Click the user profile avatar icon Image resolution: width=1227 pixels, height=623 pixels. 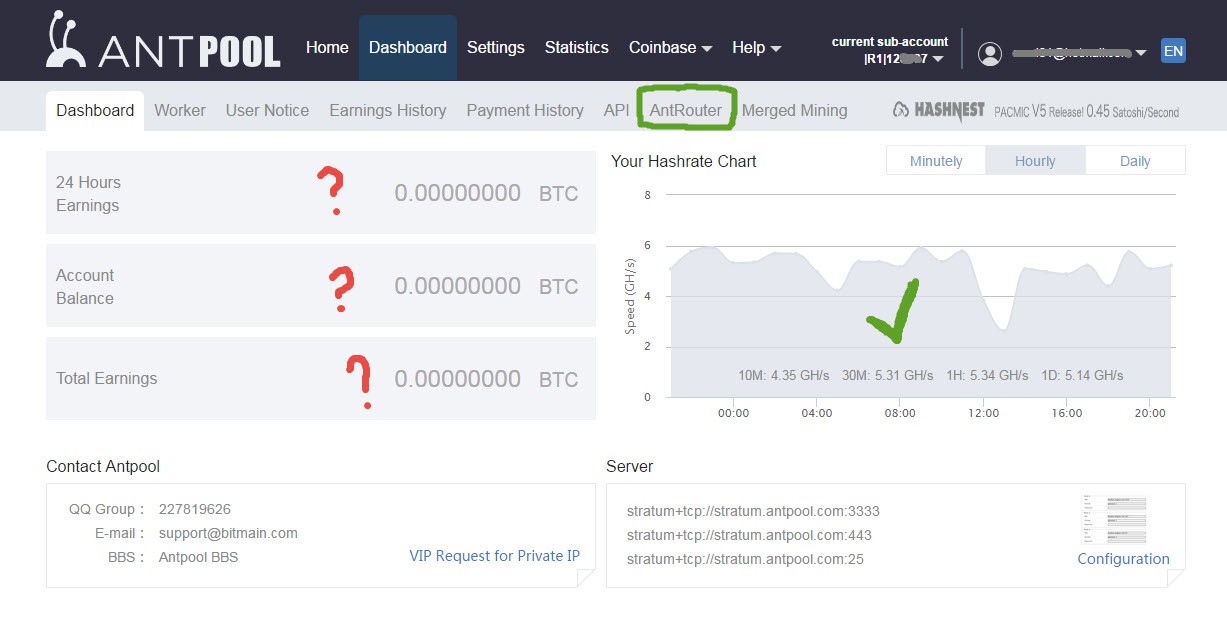click(x=990, y=54)
